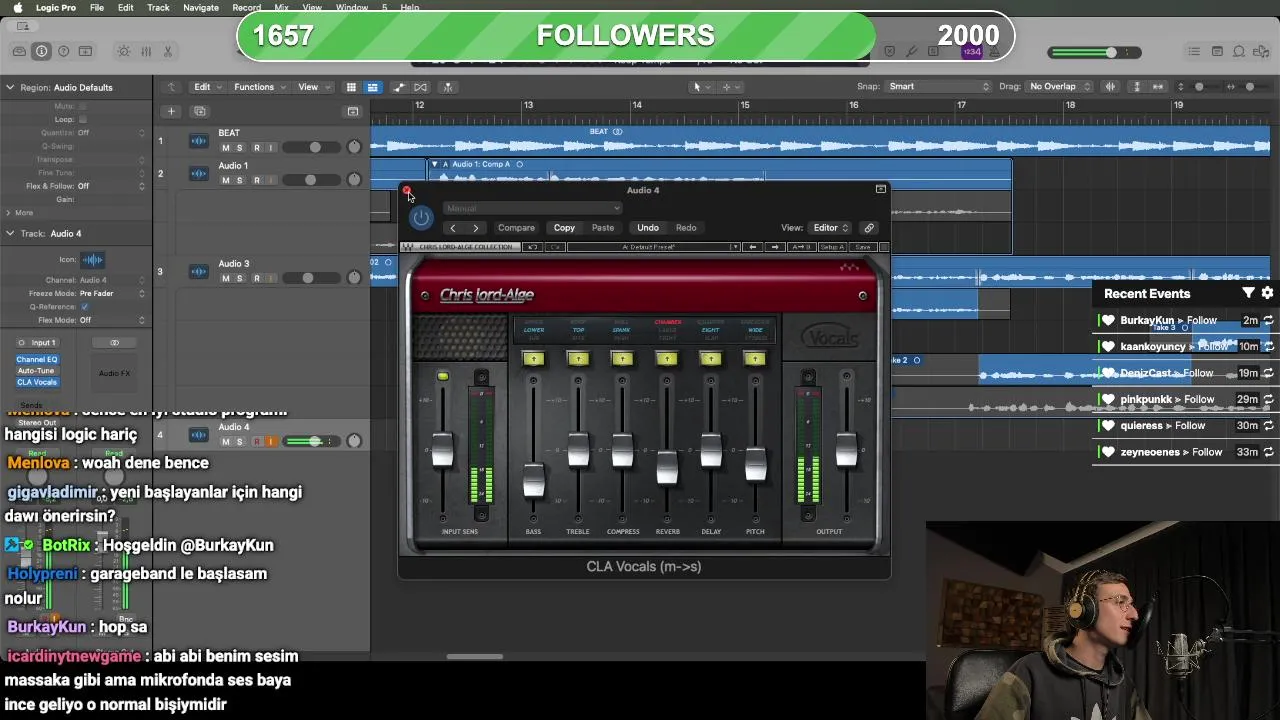
Task: Open the Media Browser button
Action: tap(1261, 52)
